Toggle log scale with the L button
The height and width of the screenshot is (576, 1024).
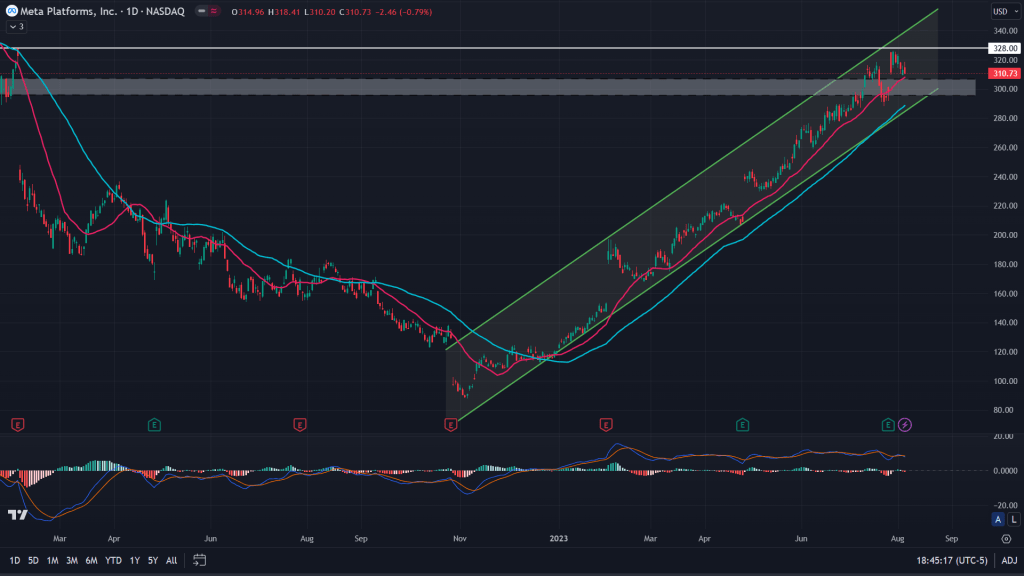1012,519
